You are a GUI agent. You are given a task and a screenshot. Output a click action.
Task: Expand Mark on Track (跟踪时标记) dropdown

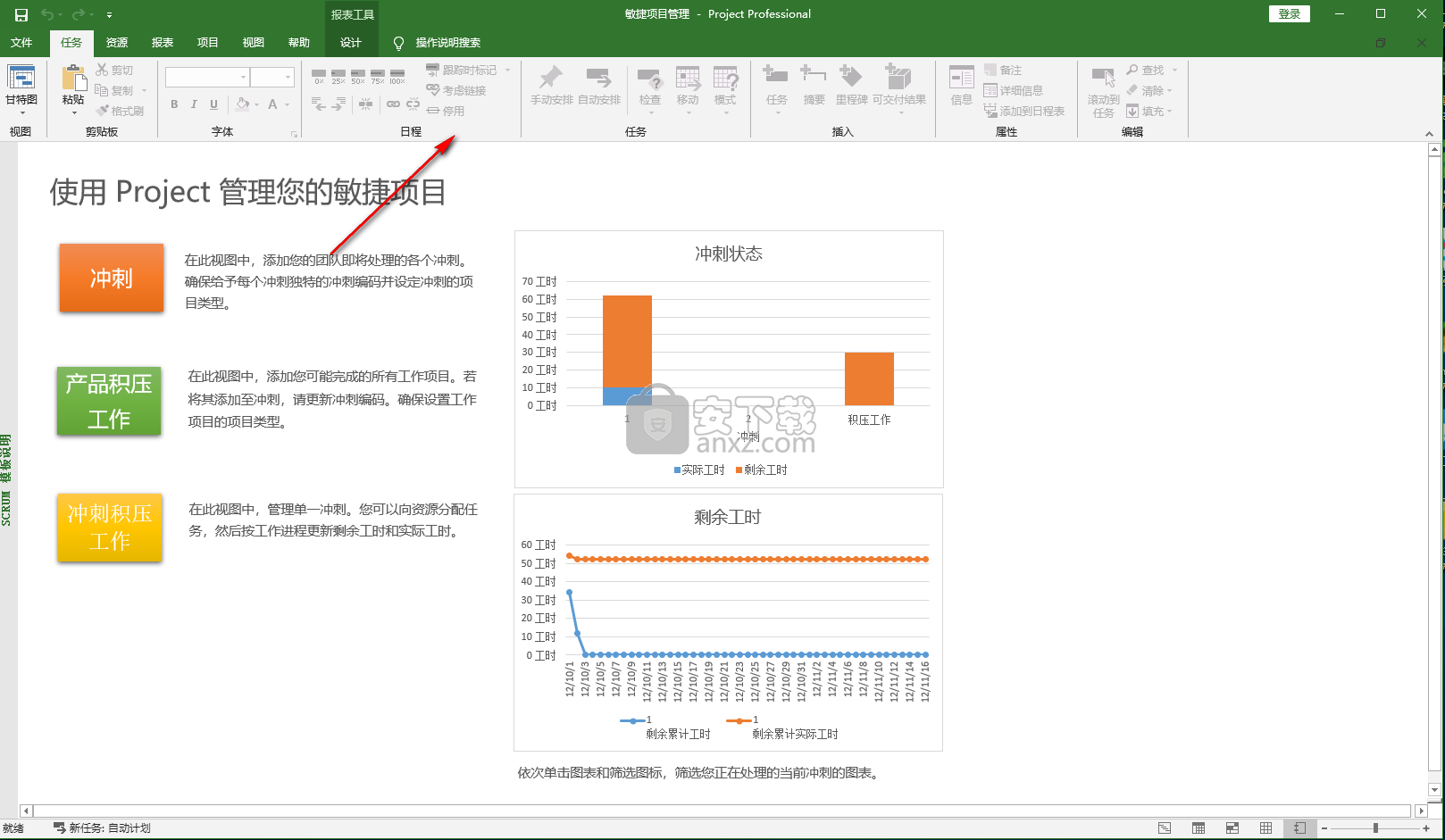[x=508, y=70]
